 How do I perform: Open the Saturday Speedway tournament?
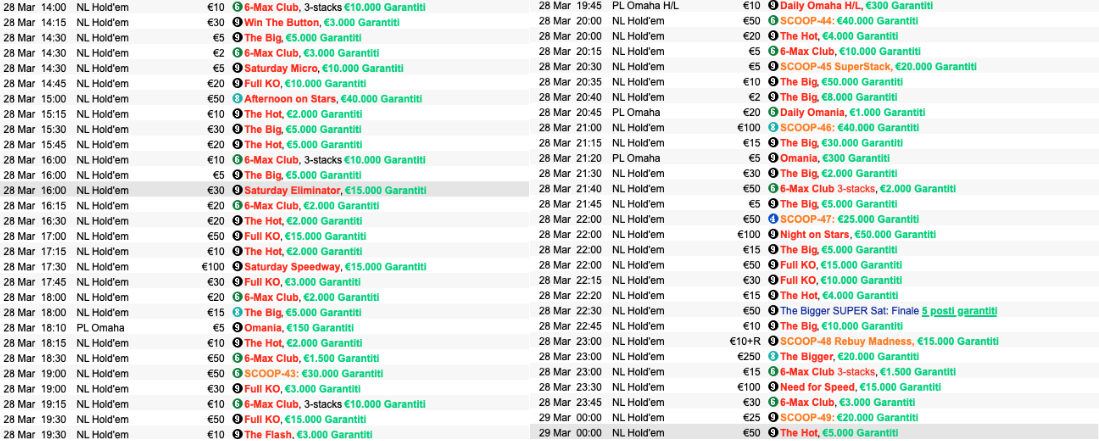(x=335, y=266)
